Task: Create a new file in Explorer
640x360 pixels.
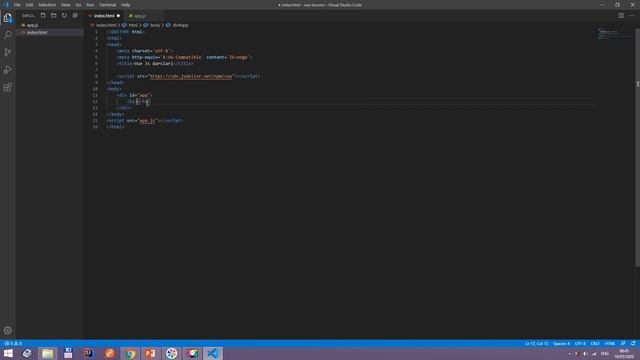Action: (x=43, y=16)
